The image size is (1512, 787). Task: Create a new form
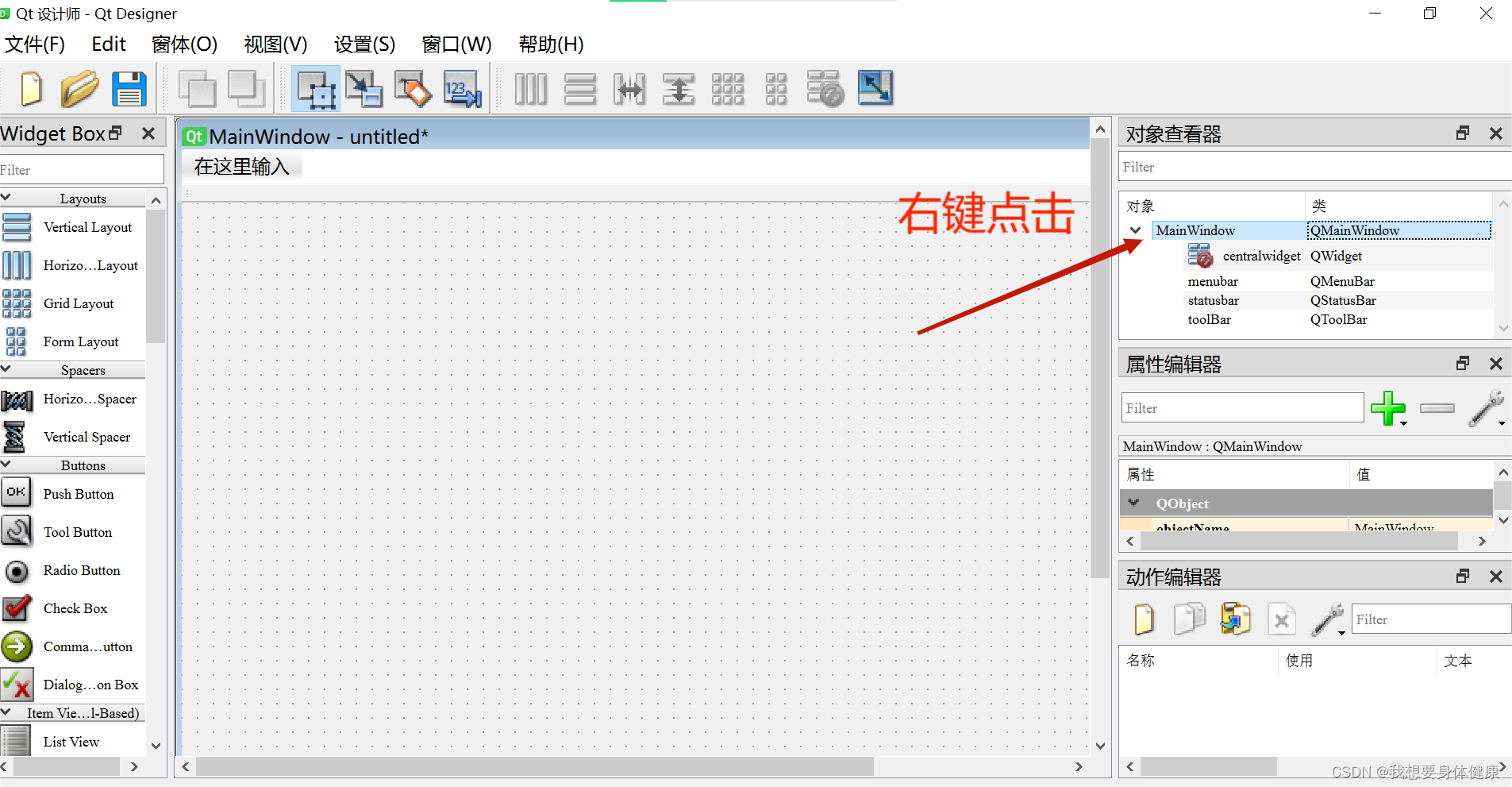pos(30,88)
